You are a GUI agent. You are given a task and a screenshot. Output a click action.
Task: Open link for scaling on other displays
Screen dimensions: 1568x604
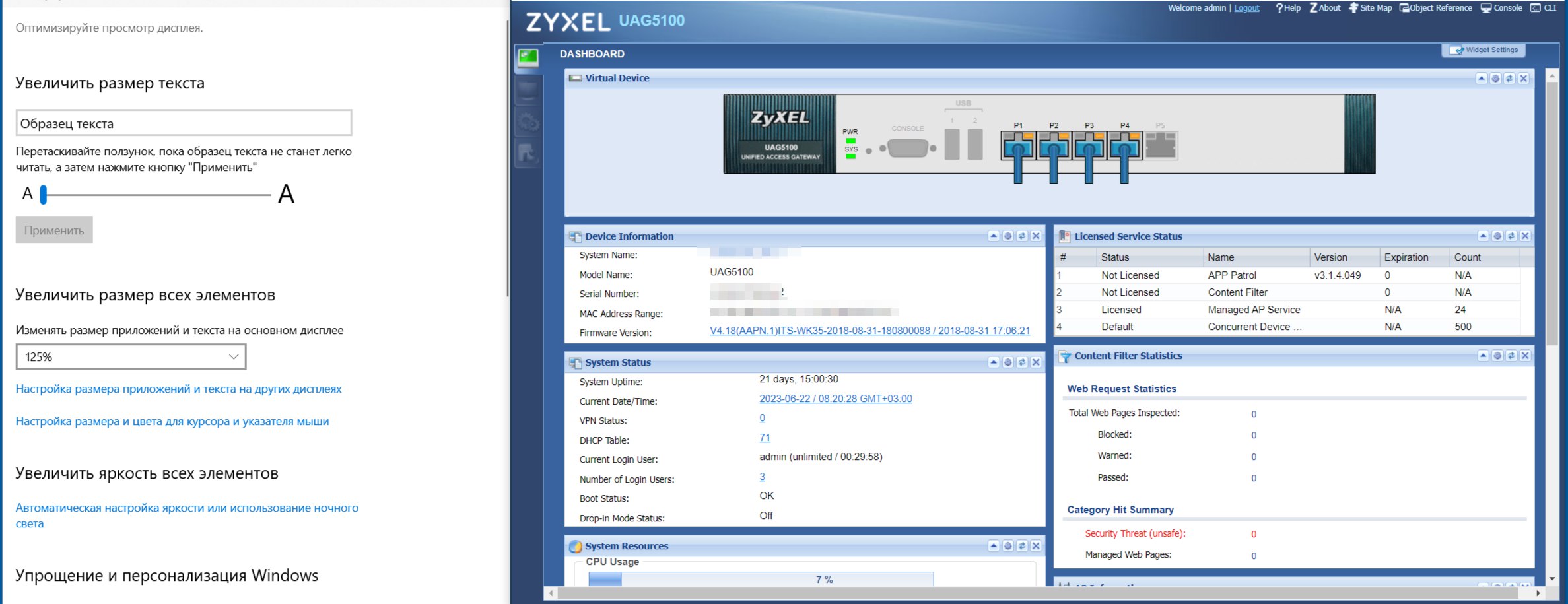click(x=178, y=389)
